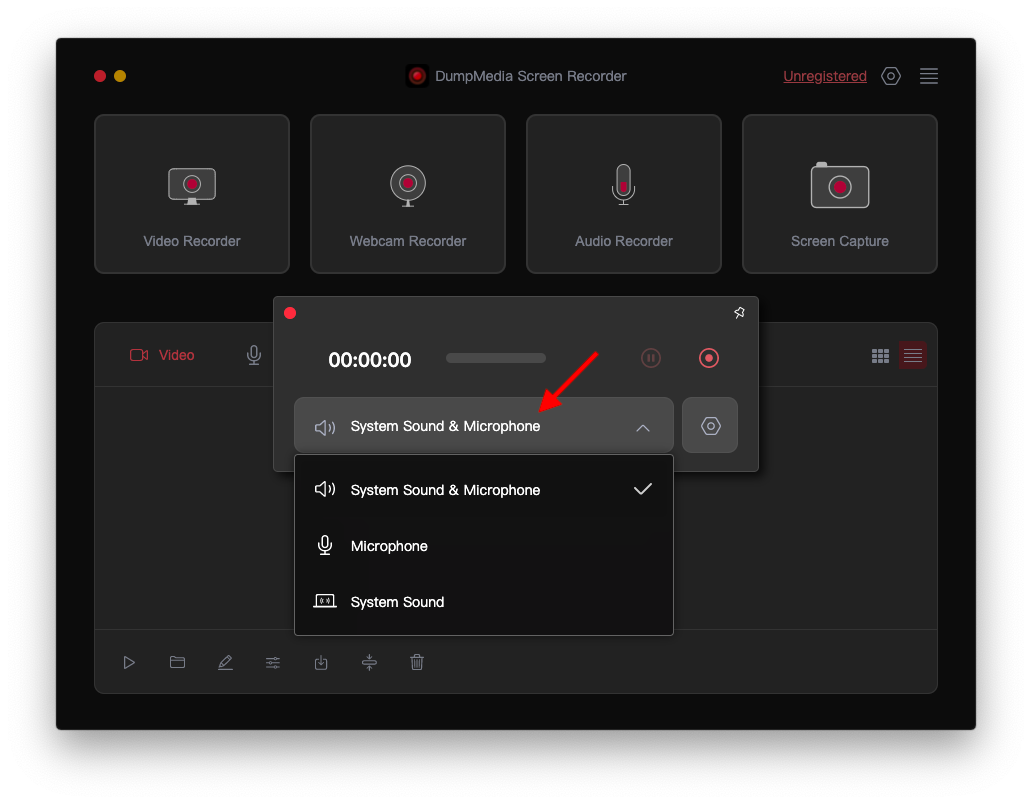Open the Webcam Recorder mode
Viewport: 1032px width, 804px height.
pyautogui.click(x=407, y=193)
